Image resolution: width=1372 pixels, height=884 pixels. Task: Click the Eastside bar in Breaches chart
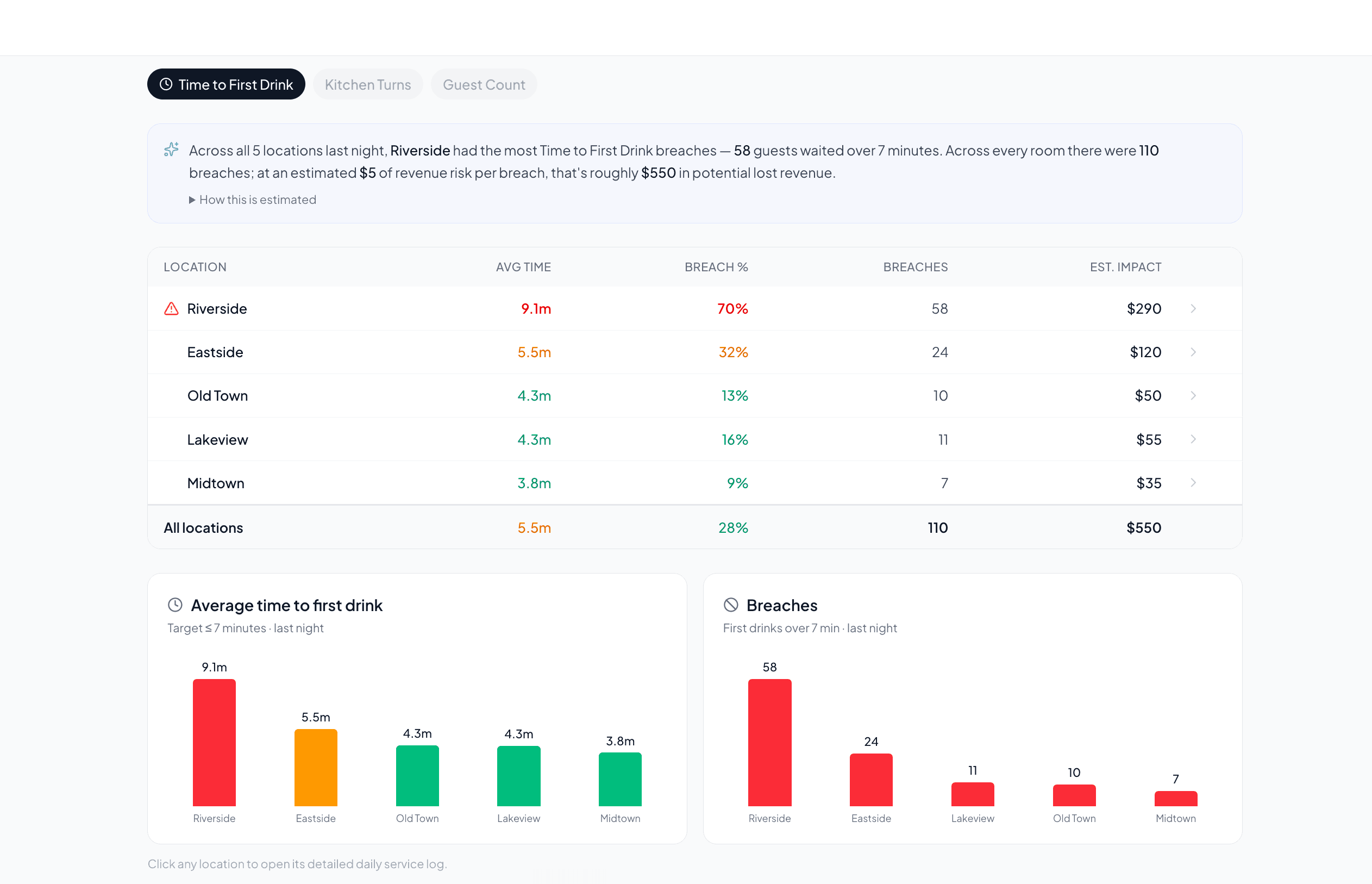[x=871, y=780]
